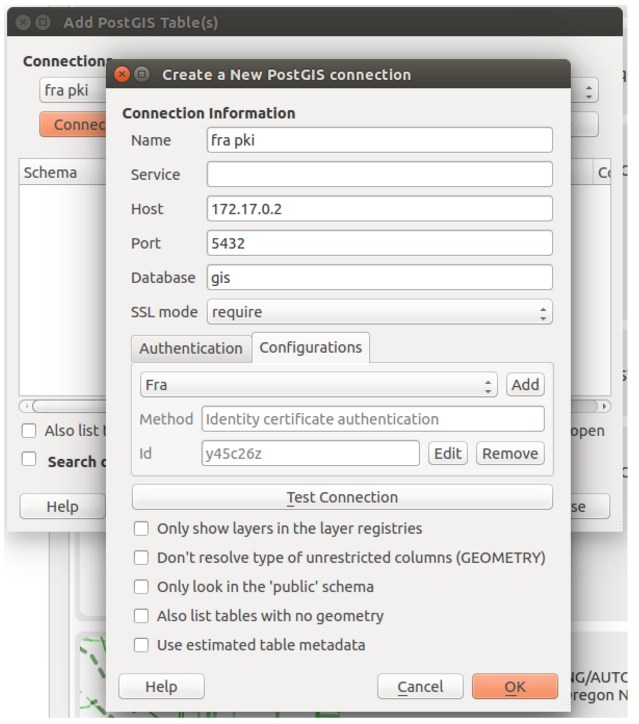Enable Also list tables with no geometry
The image size is (639, 724).
tap(141, 616)
